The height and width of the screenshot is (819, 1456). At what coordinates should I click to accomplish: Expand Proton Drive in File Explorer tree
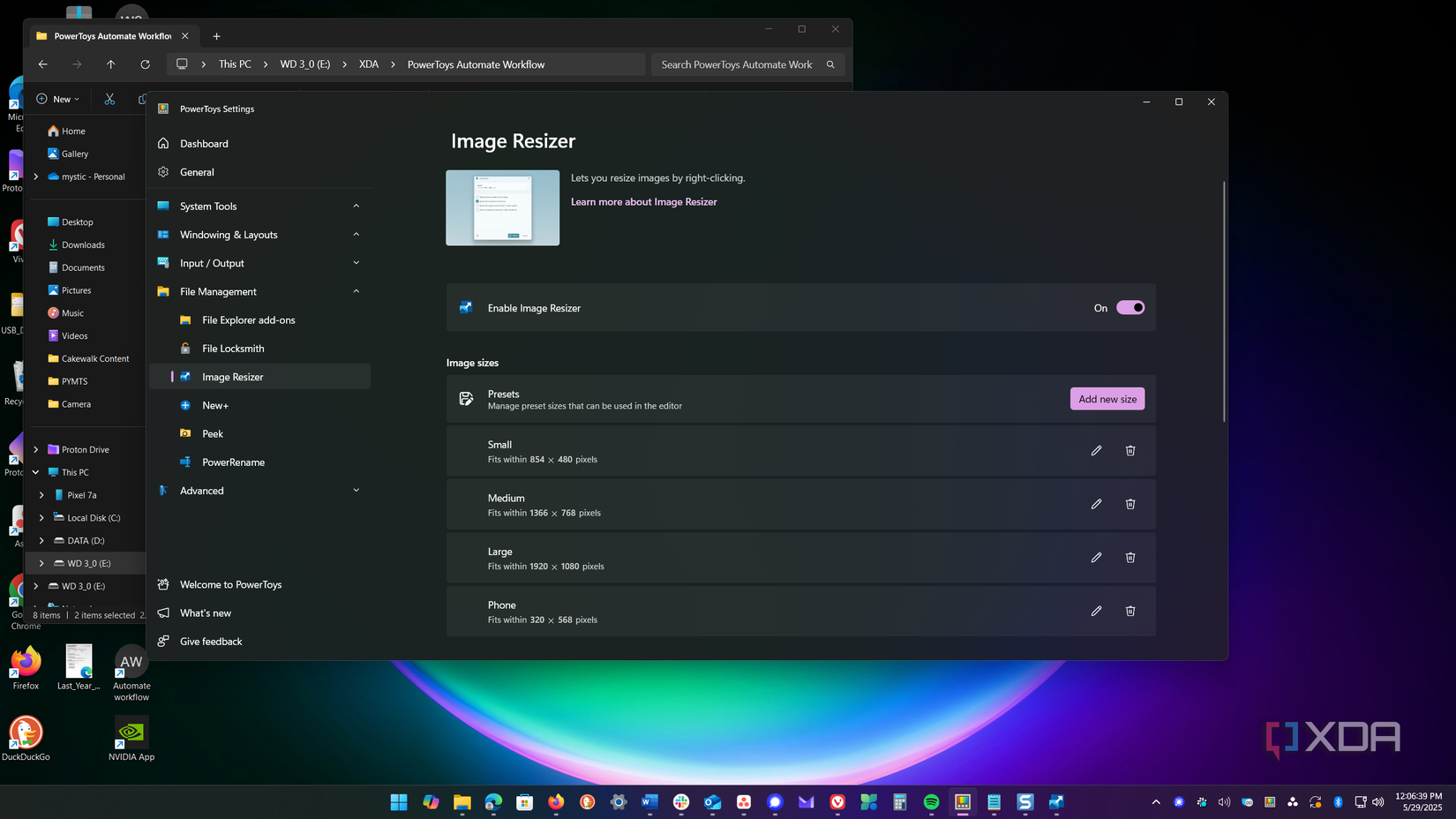[x=36, y=450]
